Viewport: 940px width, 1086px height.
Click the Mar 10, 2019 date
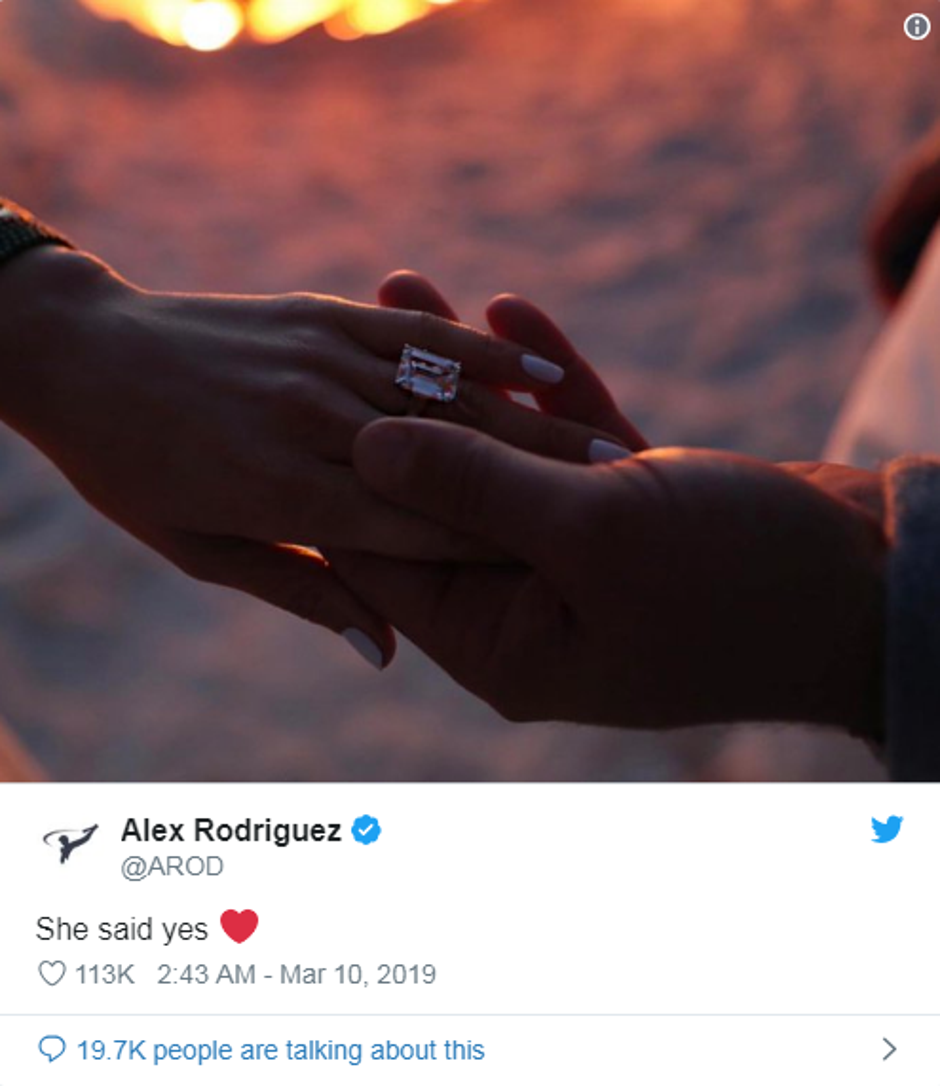(x=357, y=974)
